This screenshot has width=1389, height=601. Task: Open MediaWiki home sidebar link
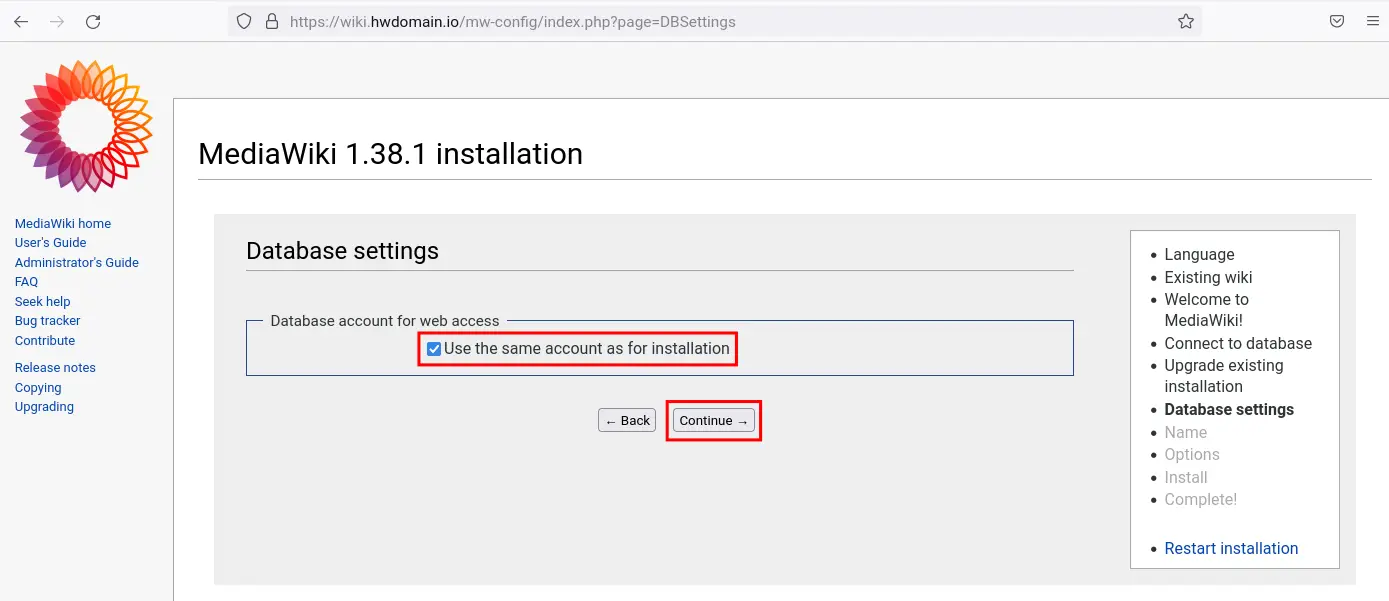click(63, 224)
